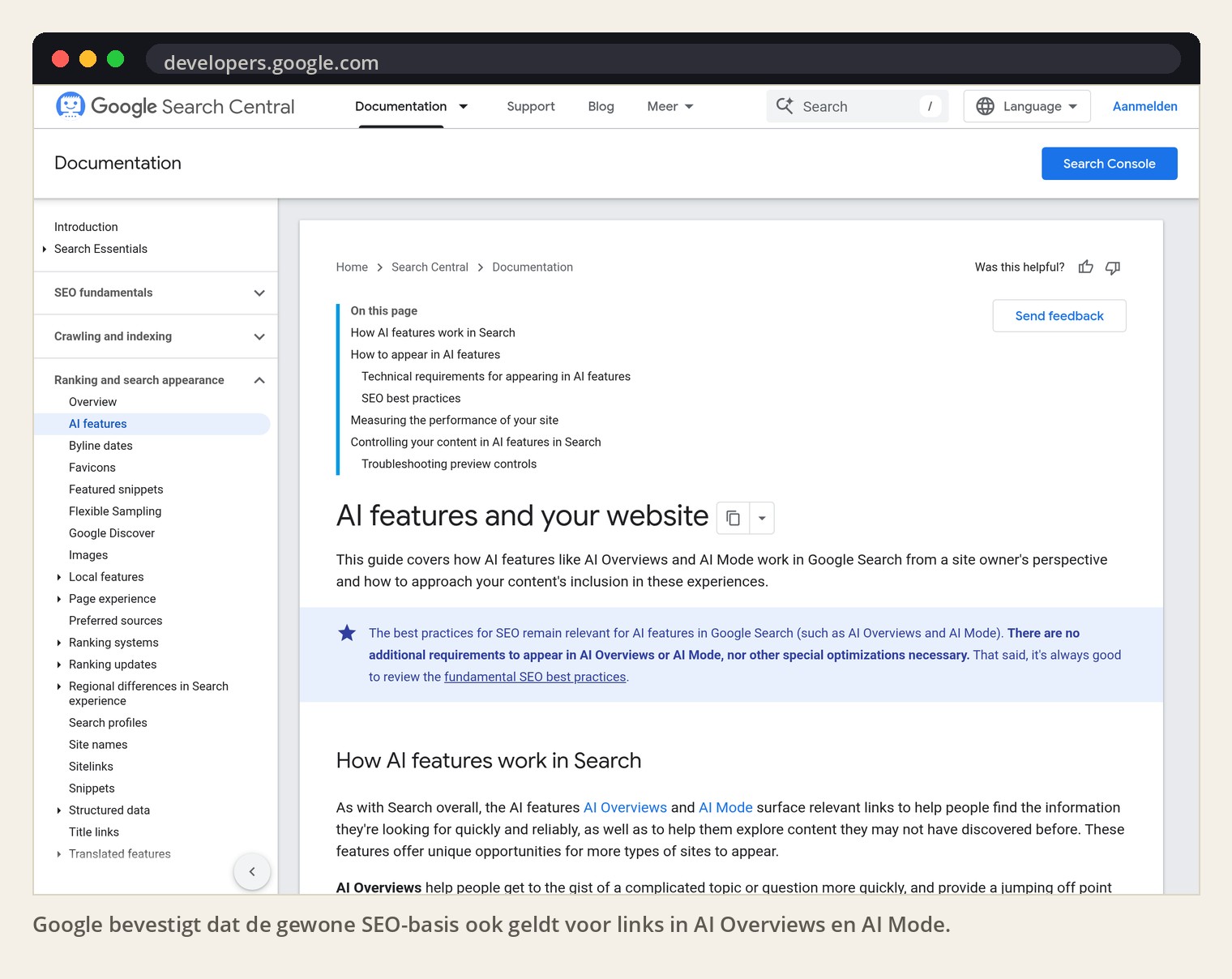
Task: Collapse the sidebar with the chevron button
Action: tap(252, 872)
